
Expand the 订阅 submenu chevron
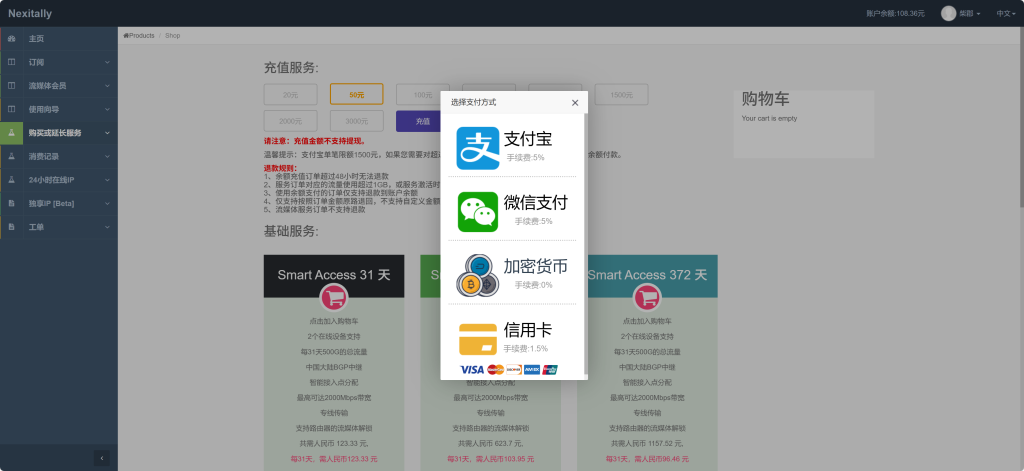tap(107, 62)
